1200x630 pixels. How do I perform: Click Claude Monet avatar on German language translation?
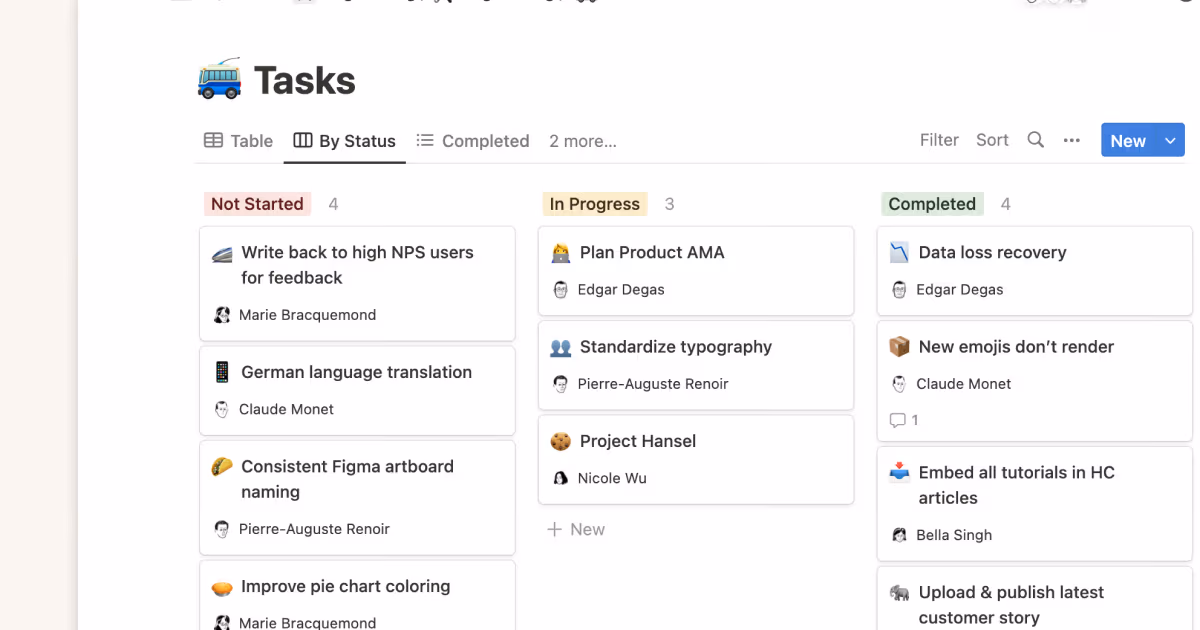pyautogui.click(x=221, y=409)
